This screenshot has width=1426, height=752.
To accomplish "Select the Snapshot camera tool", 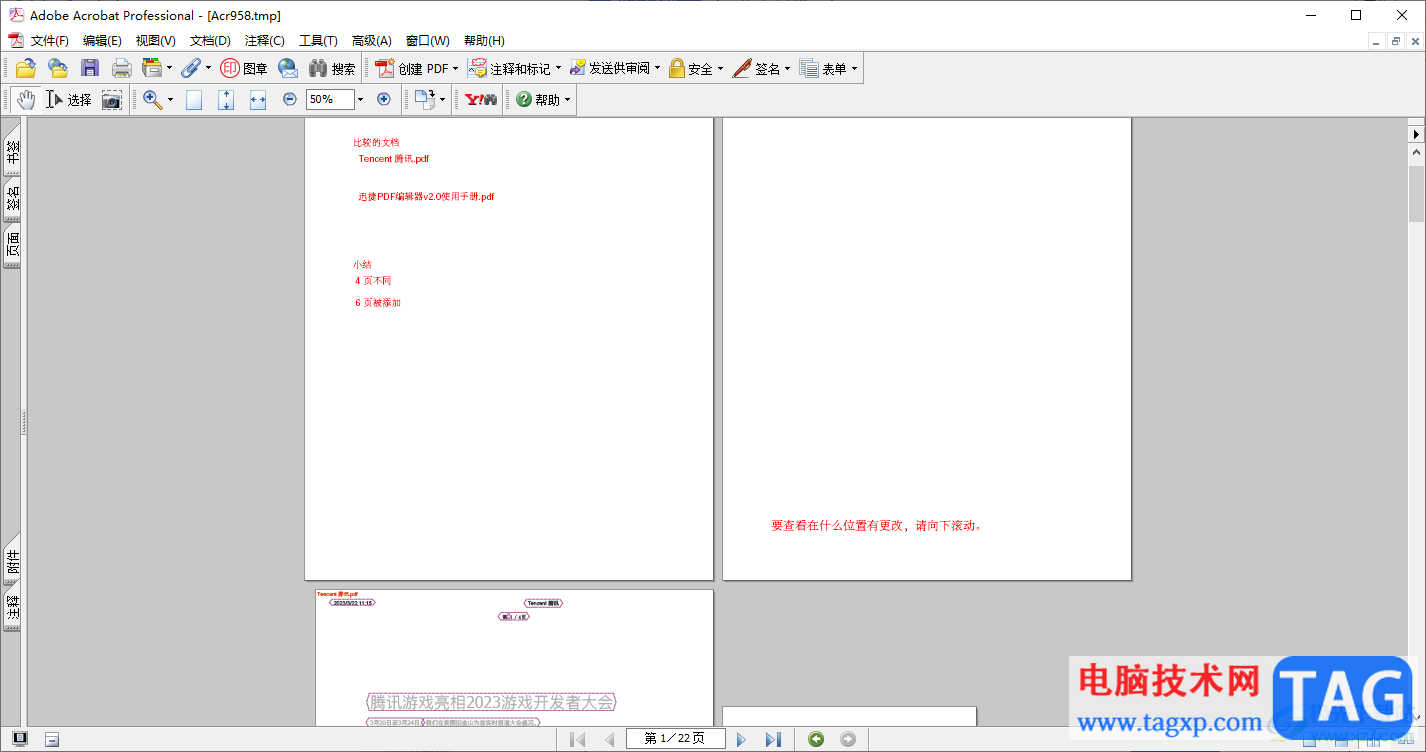I will [x=112, y=100].
